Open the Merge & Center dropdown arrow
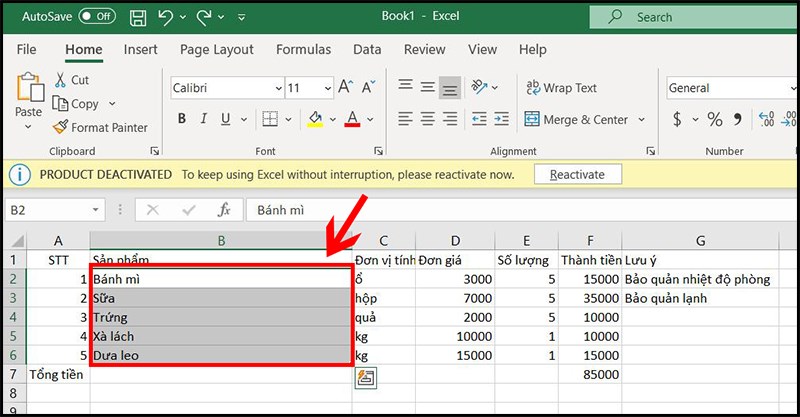This screenshot has height=417, width=800. coord(641,119)
